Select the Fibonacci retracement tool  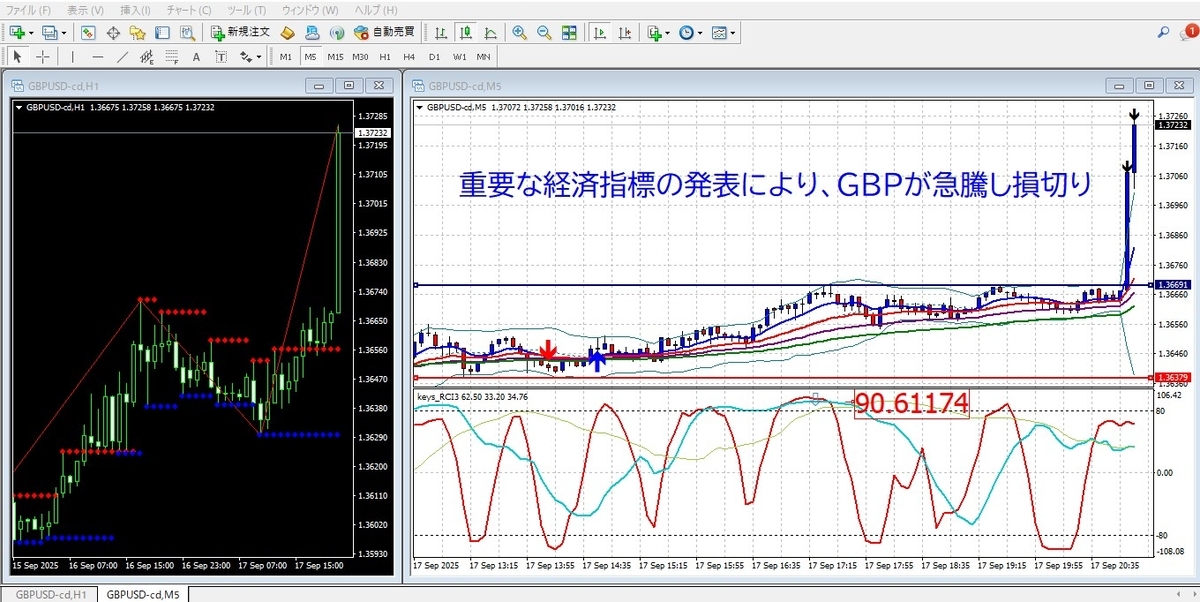point(172,57)
